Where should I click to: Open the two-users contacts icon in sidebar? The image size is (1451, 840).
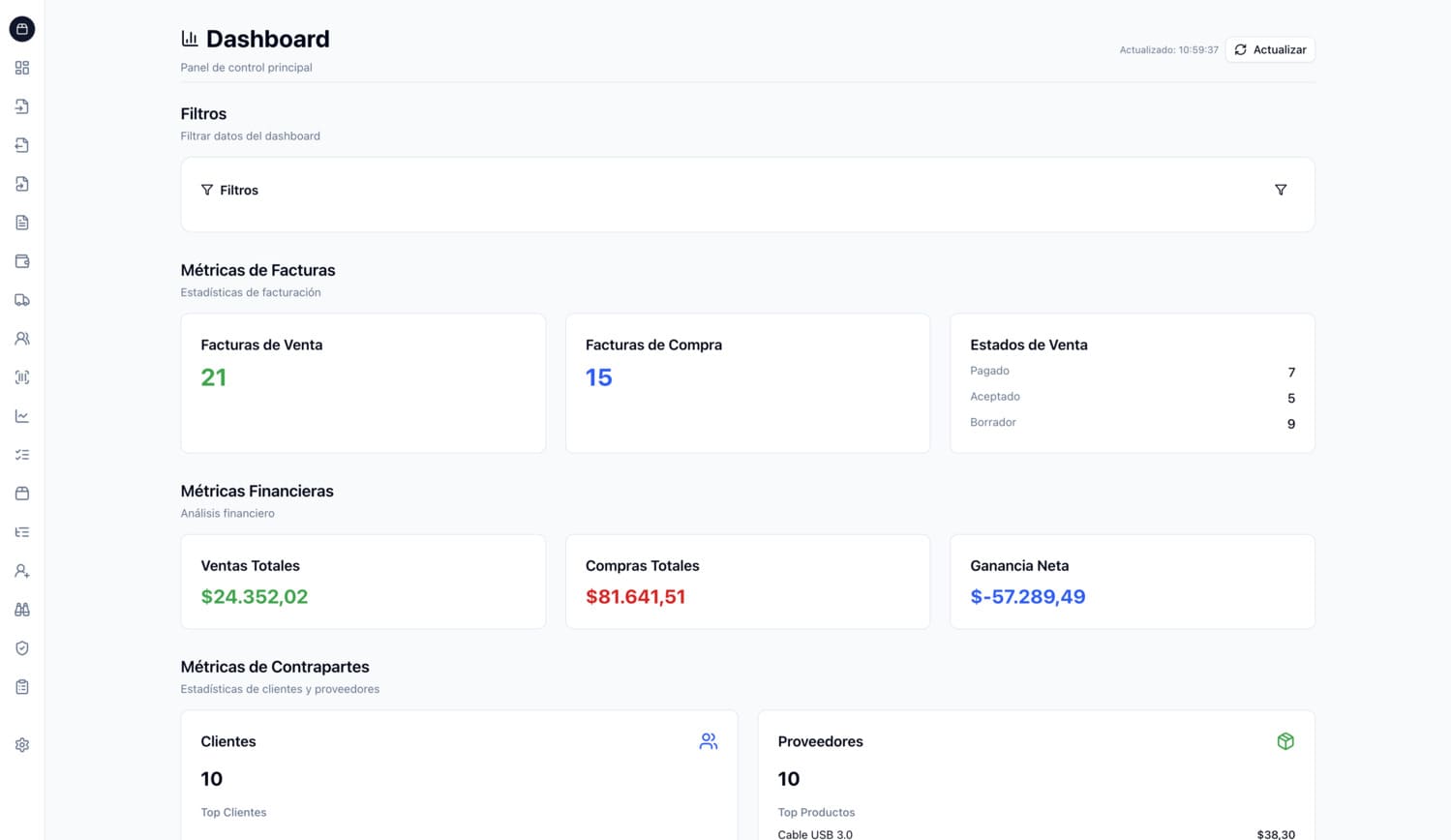[x=22, y=339]
